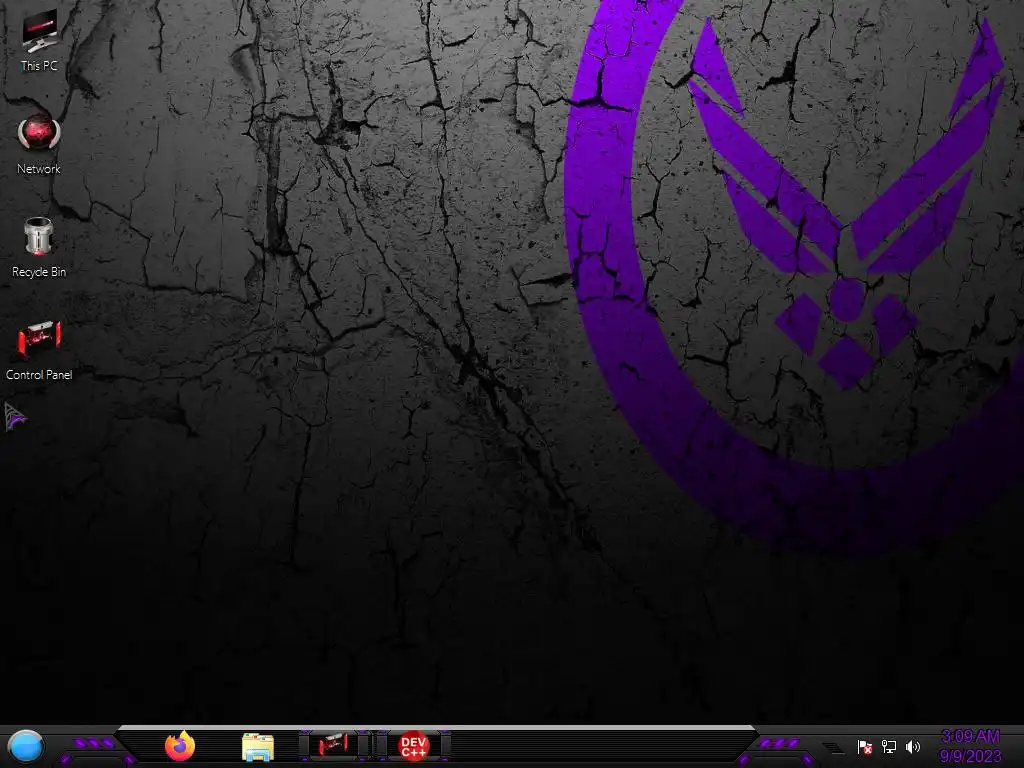Select the Network desktop icon
This screenshot has width=1024, height=768.
coord(39,144)
